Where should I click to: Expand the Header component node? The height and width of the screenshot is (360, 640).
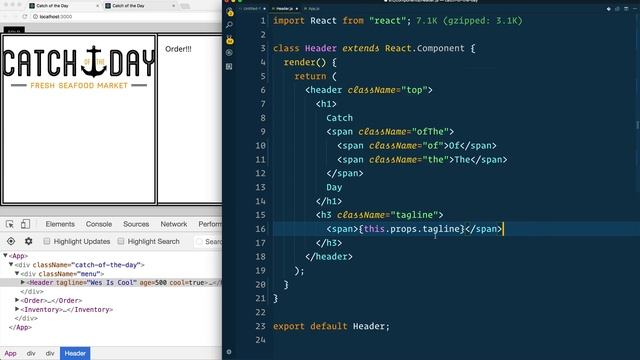(x=23, y=282)
